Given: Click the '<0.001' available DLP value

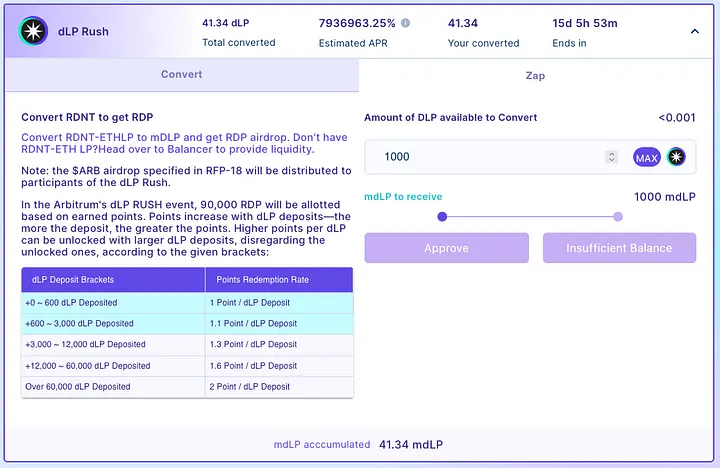Looking at the screenshot, I should [x=677, y=118].
